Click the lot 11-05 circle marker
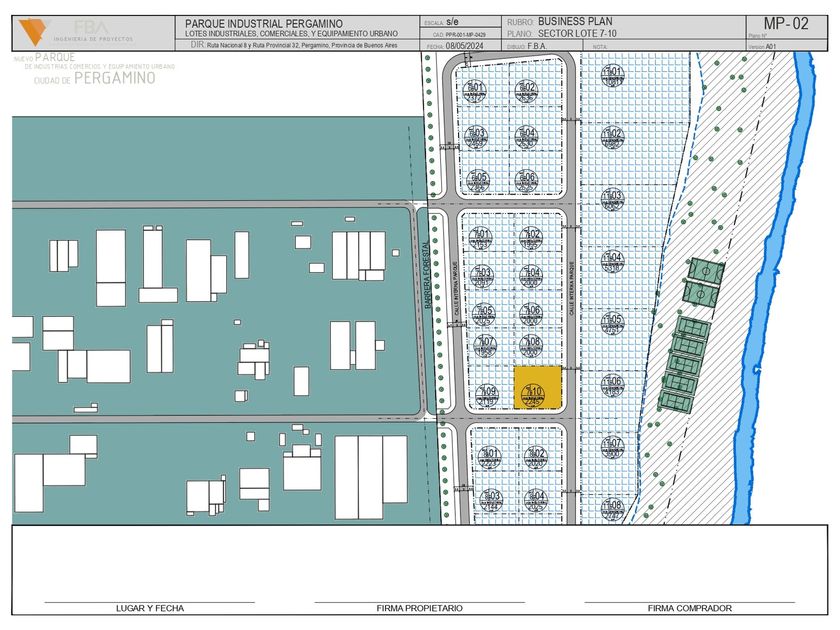The image size is (840, 630). tap(612, 323)
